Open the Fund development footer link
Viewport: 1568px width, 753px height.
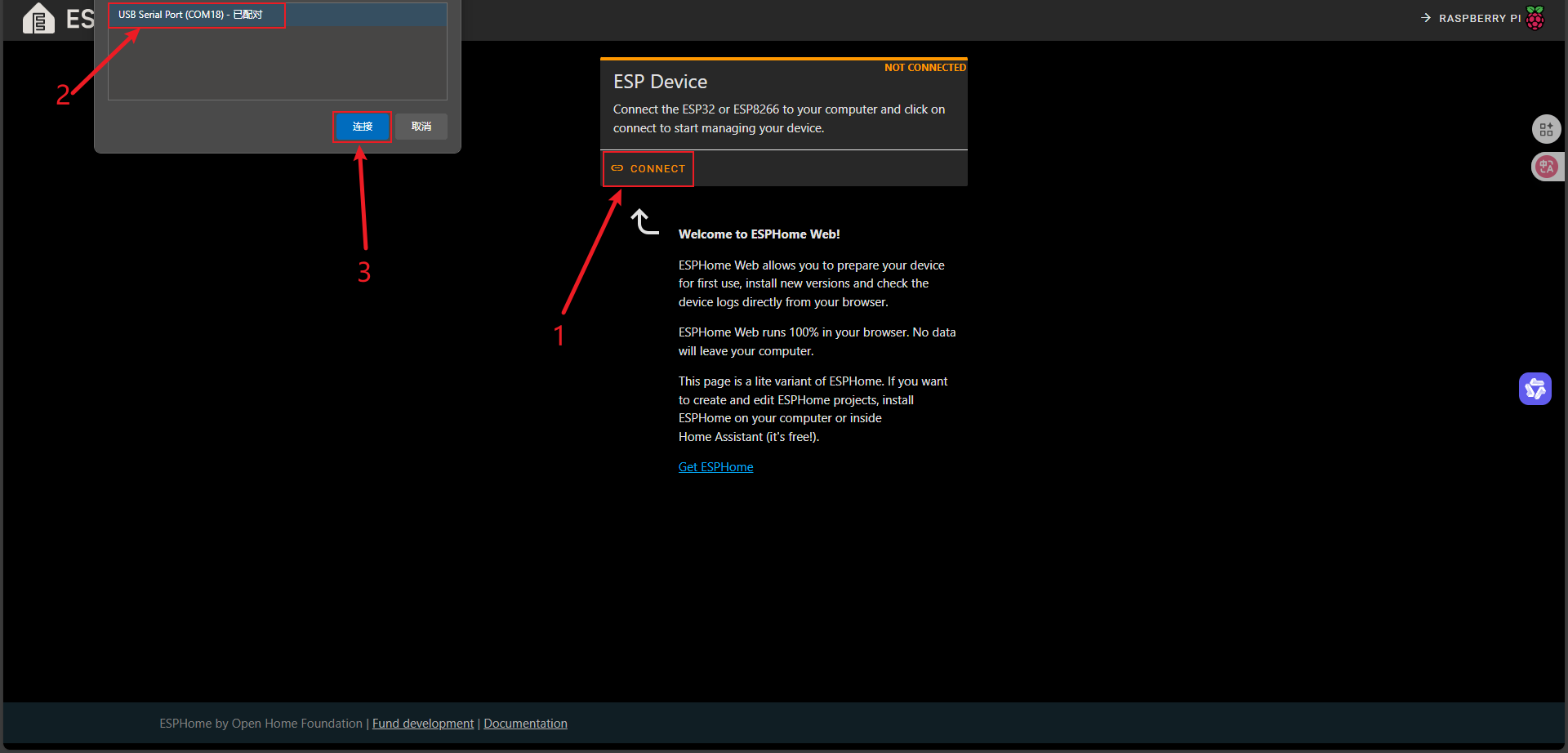click(423, 724)
